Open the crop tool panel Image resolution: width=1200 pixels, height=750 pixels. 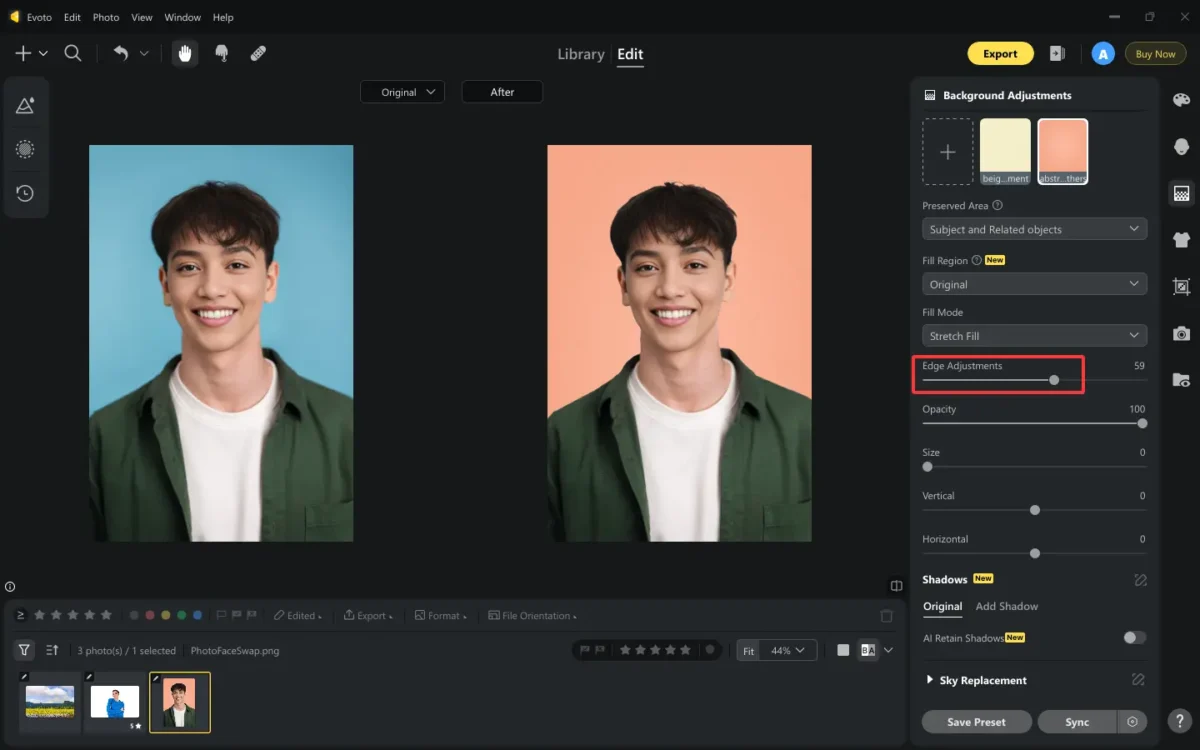pyautogui.click(x=1181, y=286)
